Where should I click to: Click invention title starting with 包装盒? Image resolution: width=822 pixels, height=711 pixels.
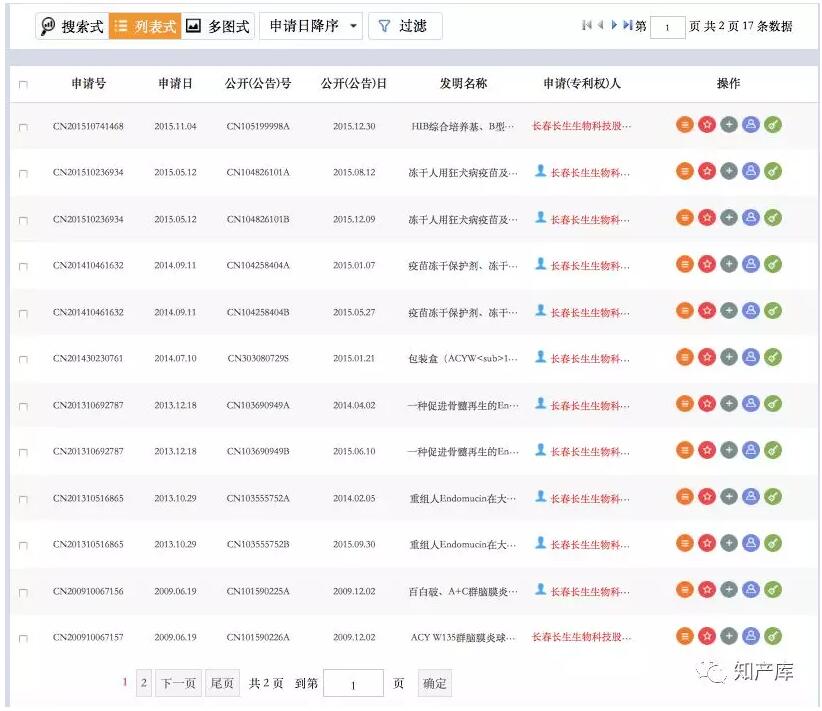(463, 359)
